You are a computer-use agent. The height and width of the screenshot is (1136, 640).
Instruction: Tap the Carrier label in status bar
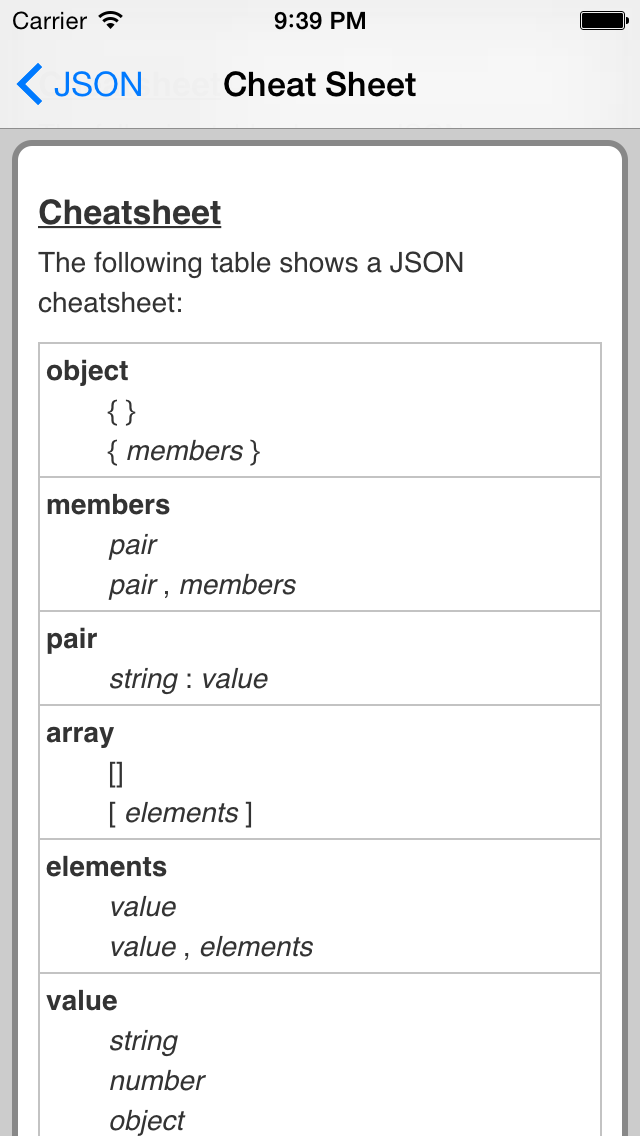pos(49,20)
